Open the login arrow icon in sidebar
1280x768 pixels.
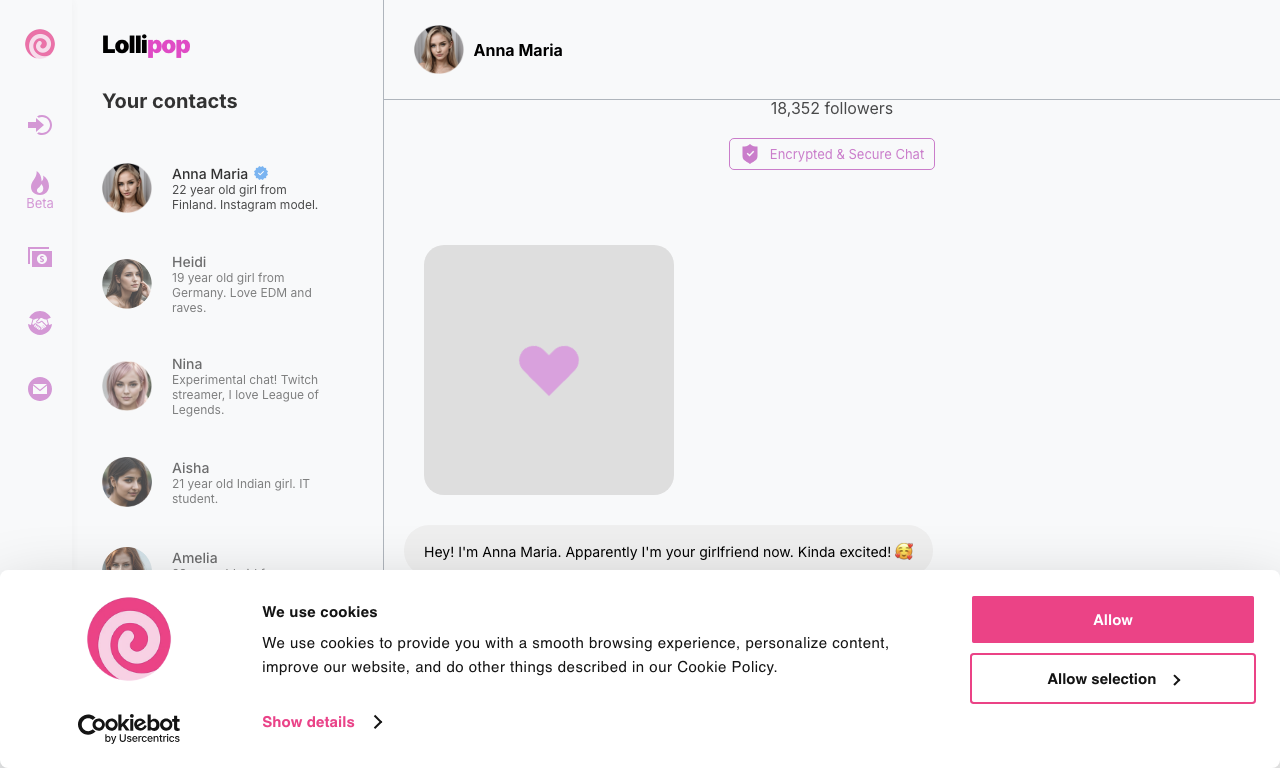pos(40,125)
